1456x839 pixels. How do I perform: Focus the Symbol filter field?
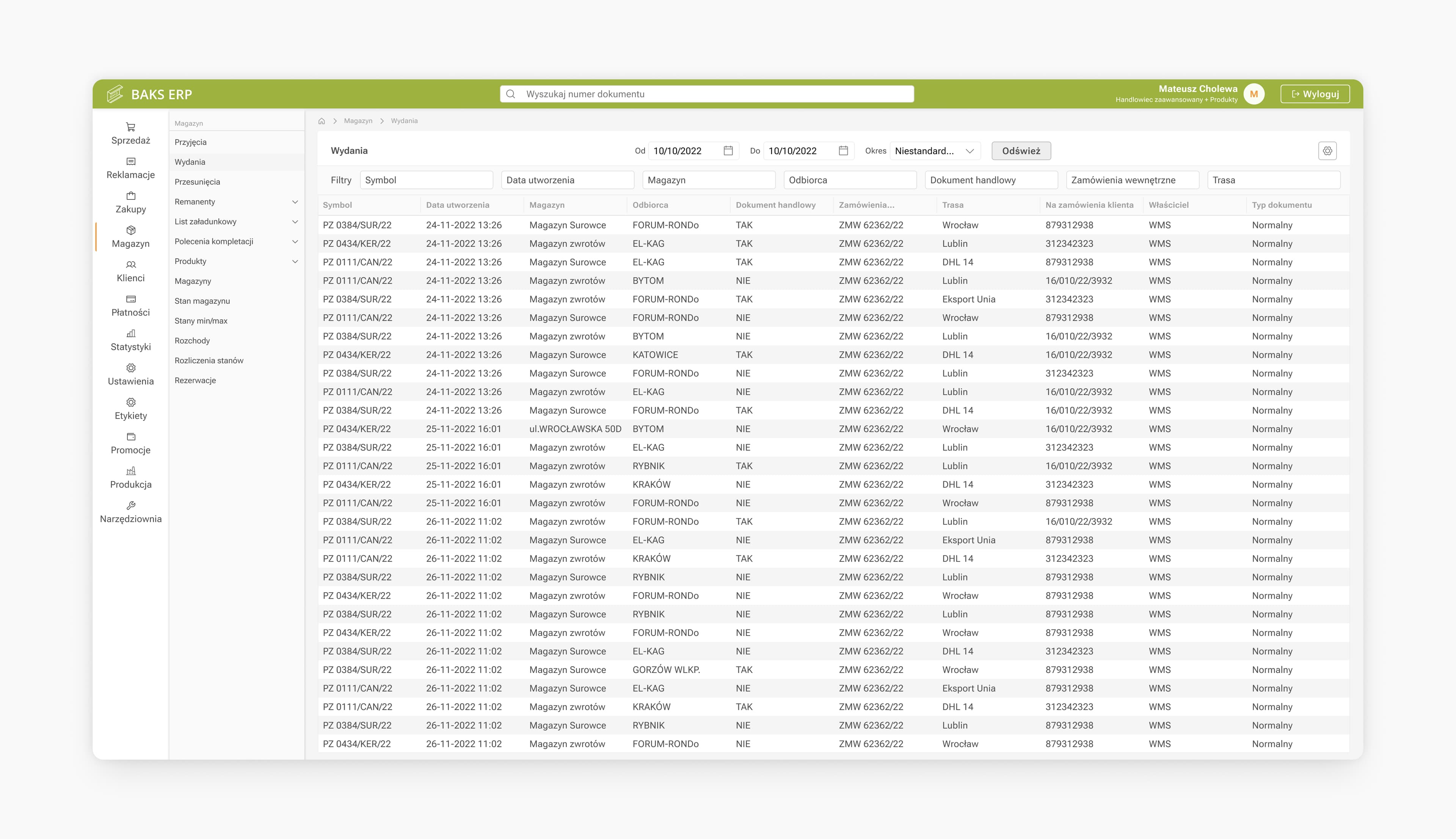pos(426,180)
